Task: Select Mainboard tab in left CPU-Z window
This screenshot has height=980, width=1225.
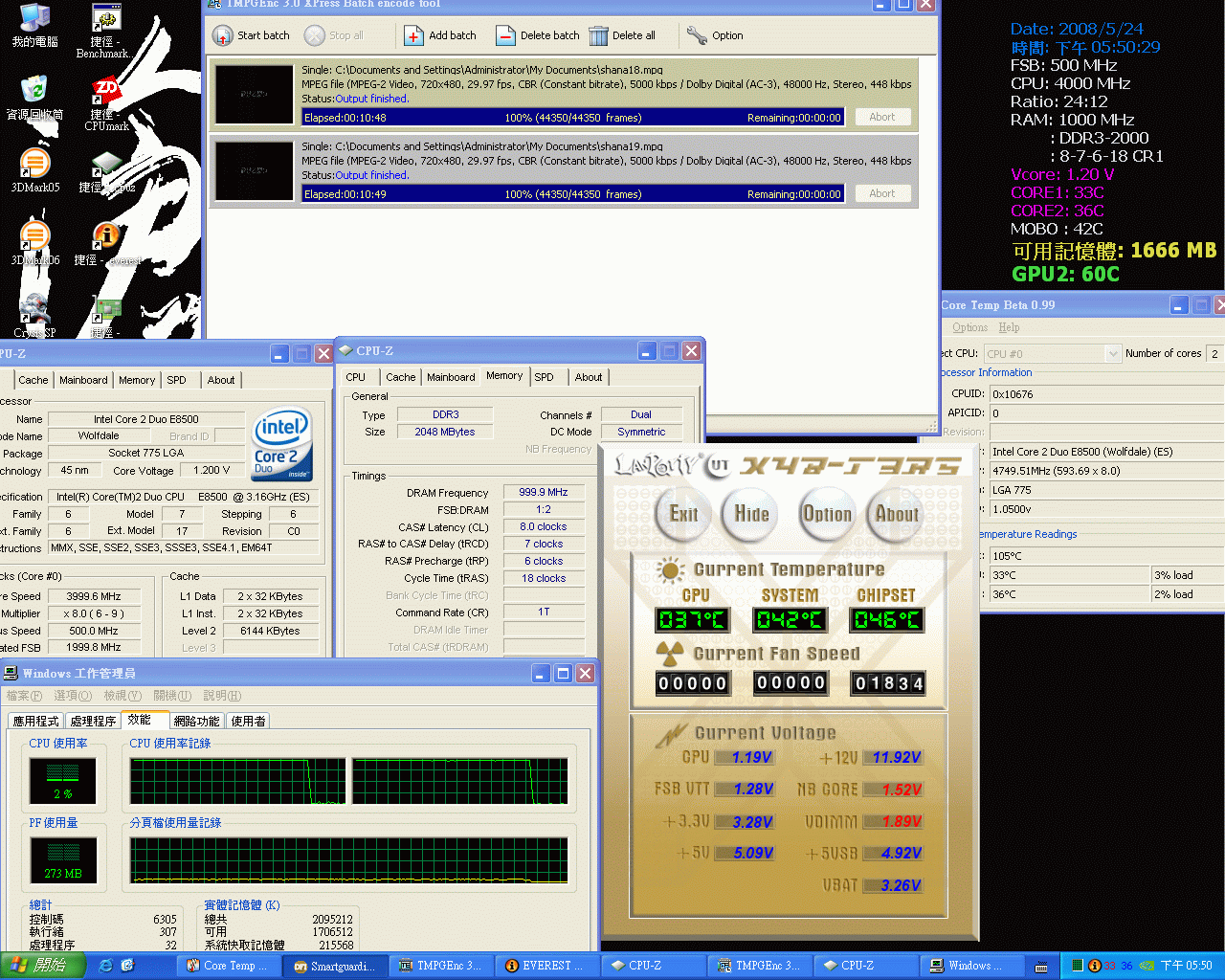Action: (x=83, y=380)
